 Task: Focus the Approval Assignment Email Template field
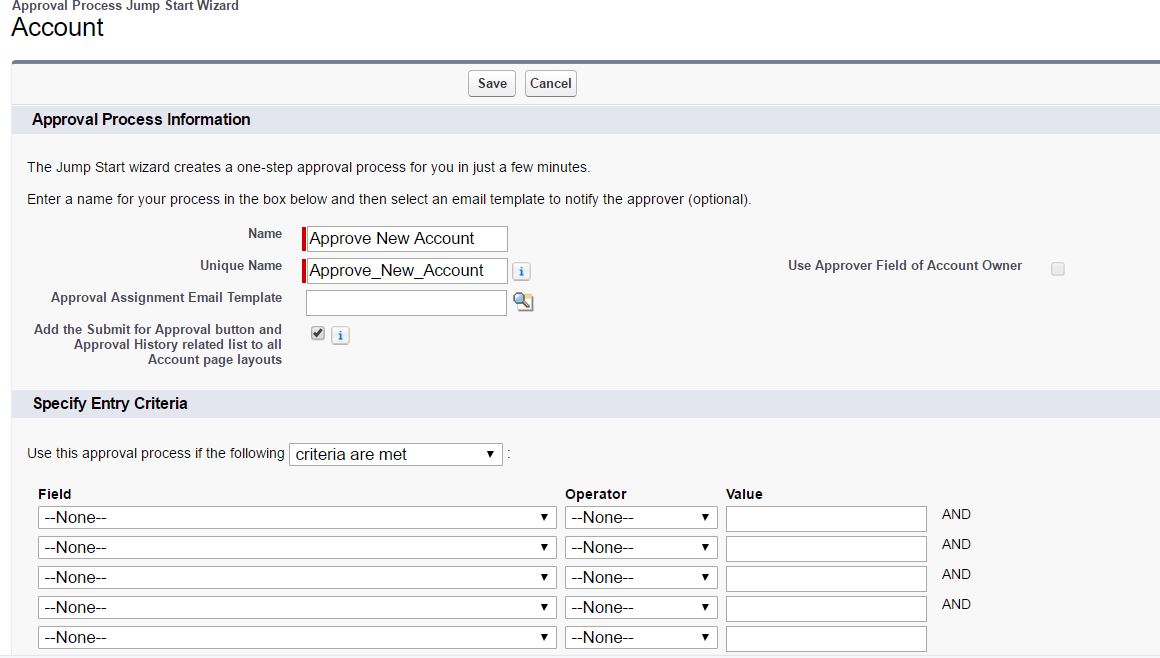pyautogui.click(x=406, y=303)
